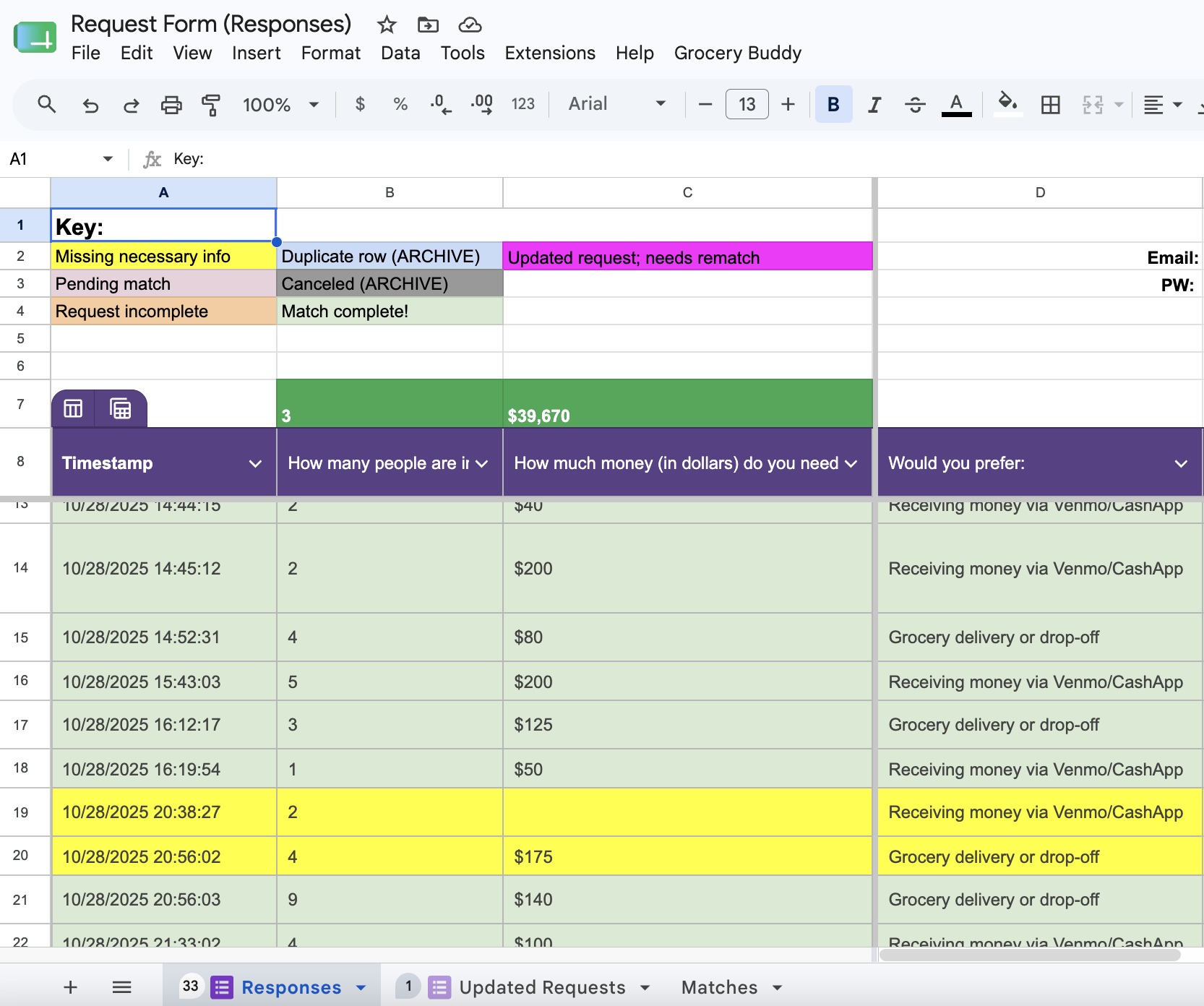Screen dimensions: 1204x1006
Task: Open the View menu
Action: click(x=192, y=53)
